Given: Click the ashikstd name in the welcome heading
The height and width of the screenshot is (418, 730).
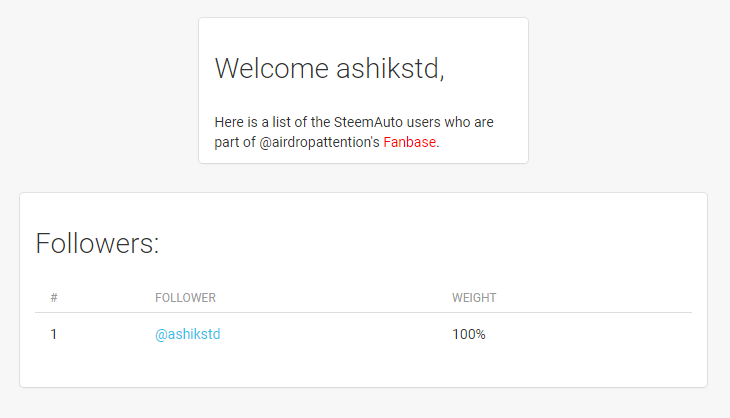Looking at the screenshot, I should [387, 68].
